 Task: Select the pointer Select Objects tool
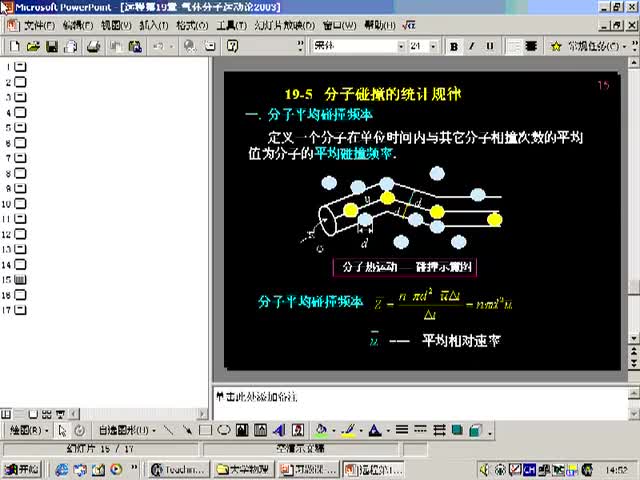[x=62, y=431]
